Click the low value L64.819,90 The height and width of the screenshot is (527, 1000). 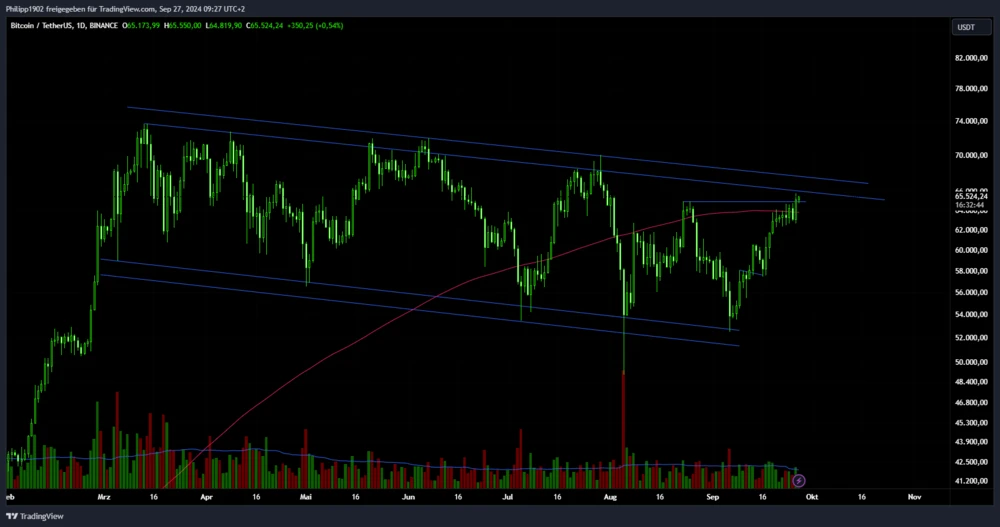223,26
